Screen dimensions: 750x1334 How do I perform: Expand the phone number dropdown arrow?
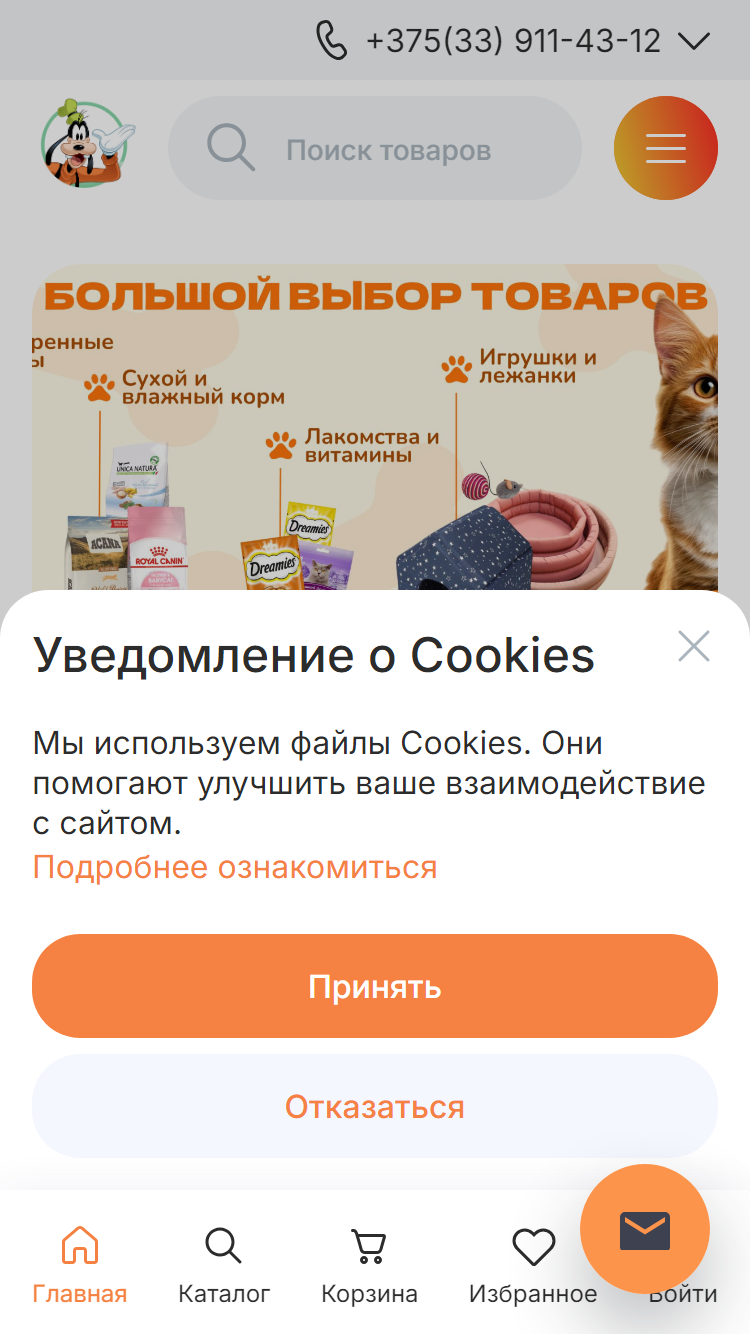pos(693,41)
